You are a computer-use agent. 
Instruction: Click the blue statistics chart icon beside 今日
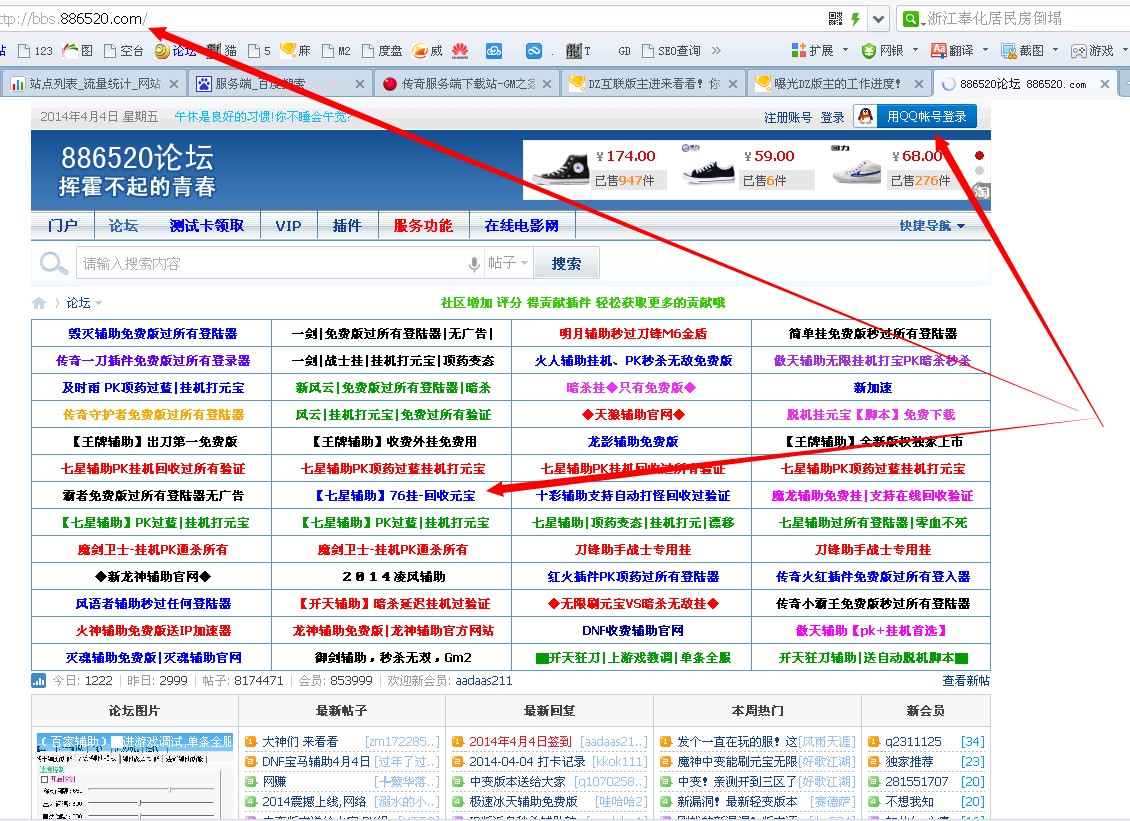click(39, 680)
